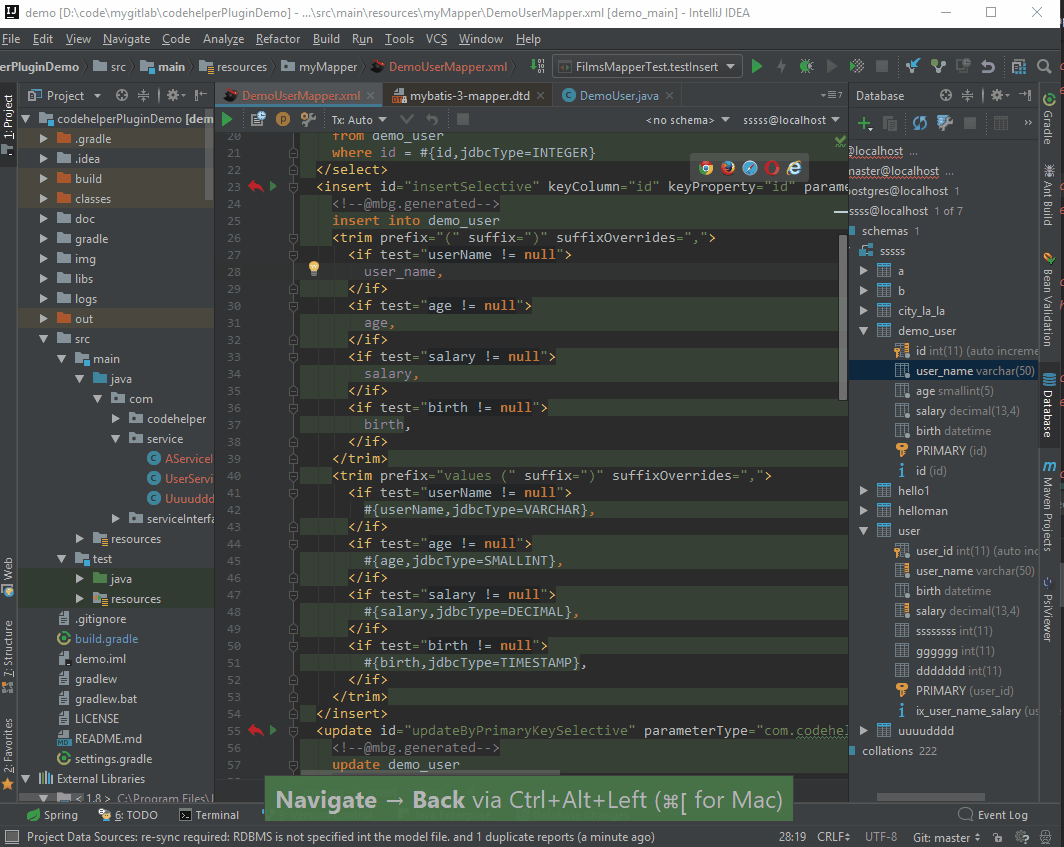Open the <no schema> dropdown
Screen dimensions: 1064x847
[x=687, y=120]
